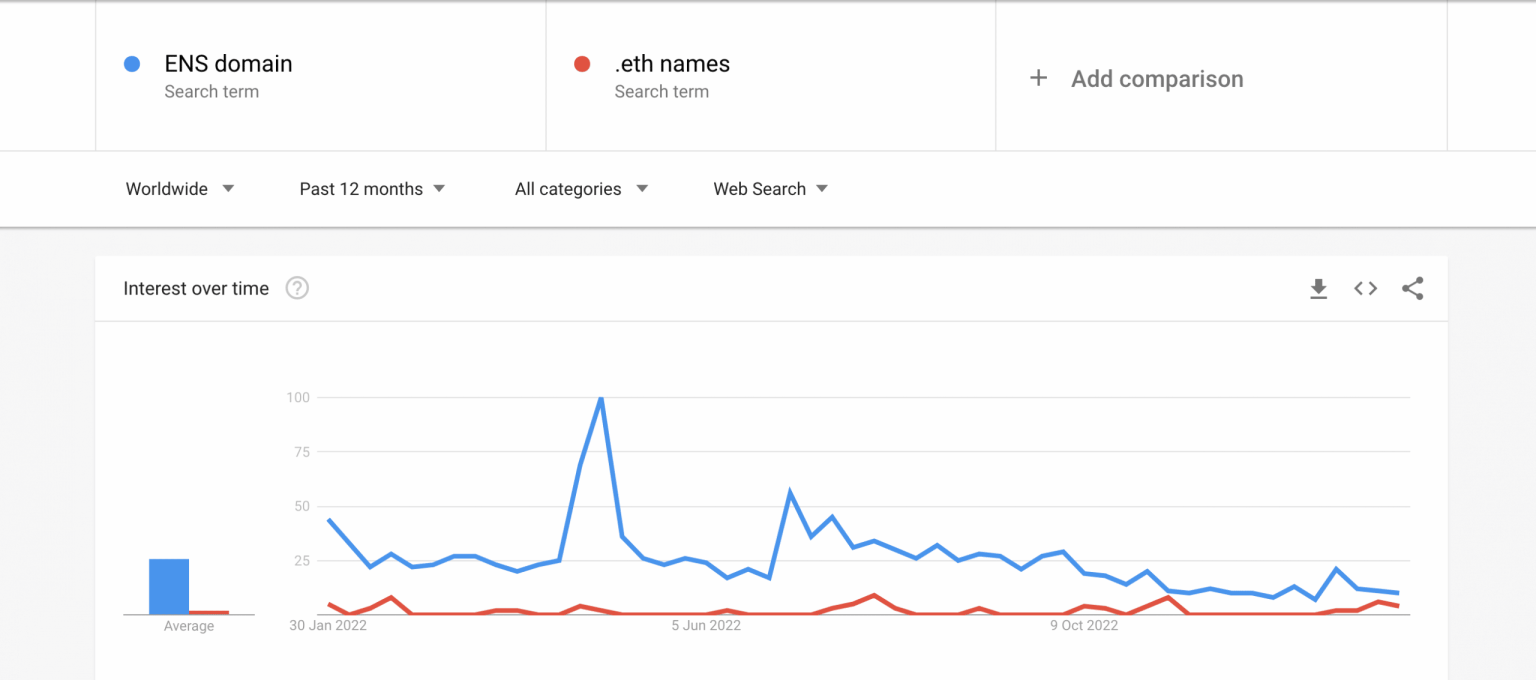1536x680 pixels.
Task: Open the Interest over time help icon
Action: tap(297, 289)
